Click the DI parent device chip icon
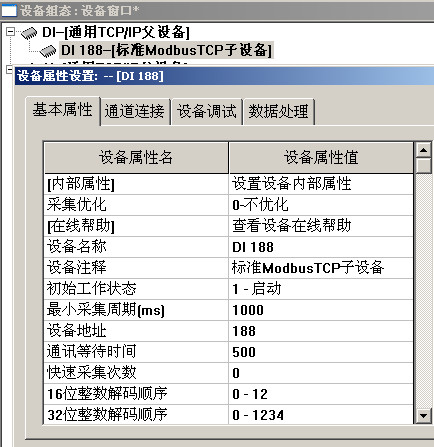The width and height of the screenshot is (434, 447). (x=29, y=33)
